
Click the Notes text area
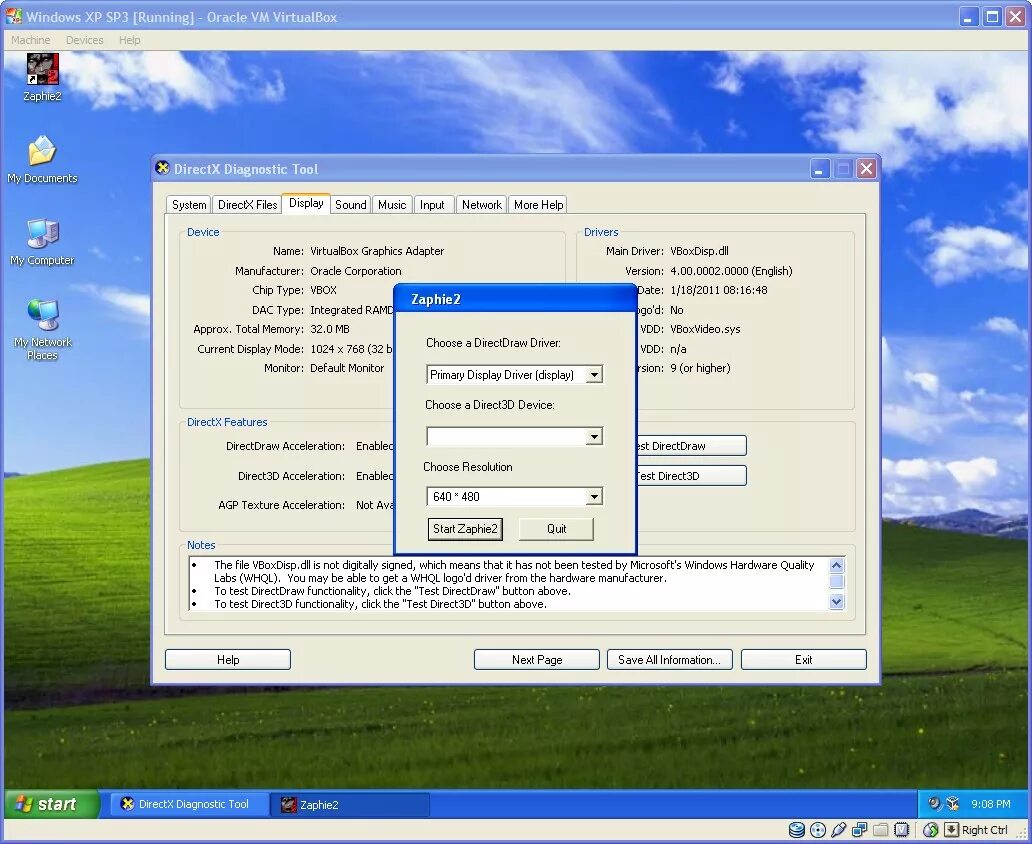click(509, 584)
